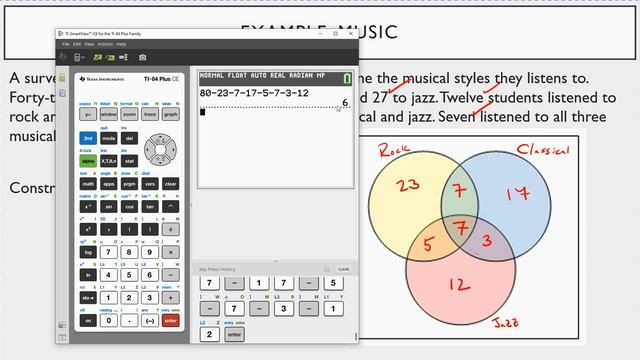This screenshot has height=360, width=640.
Task: Click the addition key on calculator keypad
Action: pos(171,298)
